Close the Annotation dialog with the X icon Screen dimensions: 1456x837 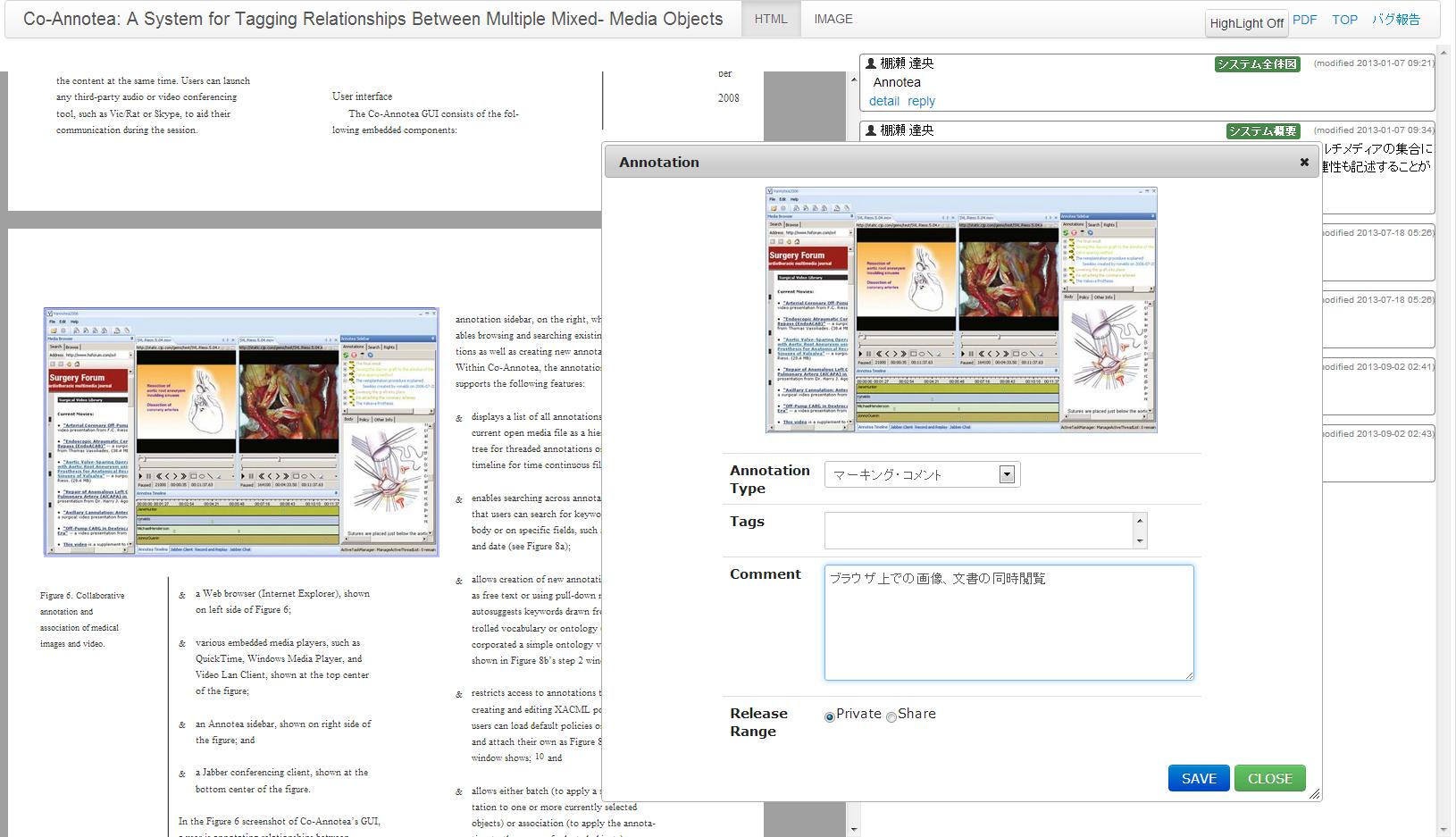1304,162
